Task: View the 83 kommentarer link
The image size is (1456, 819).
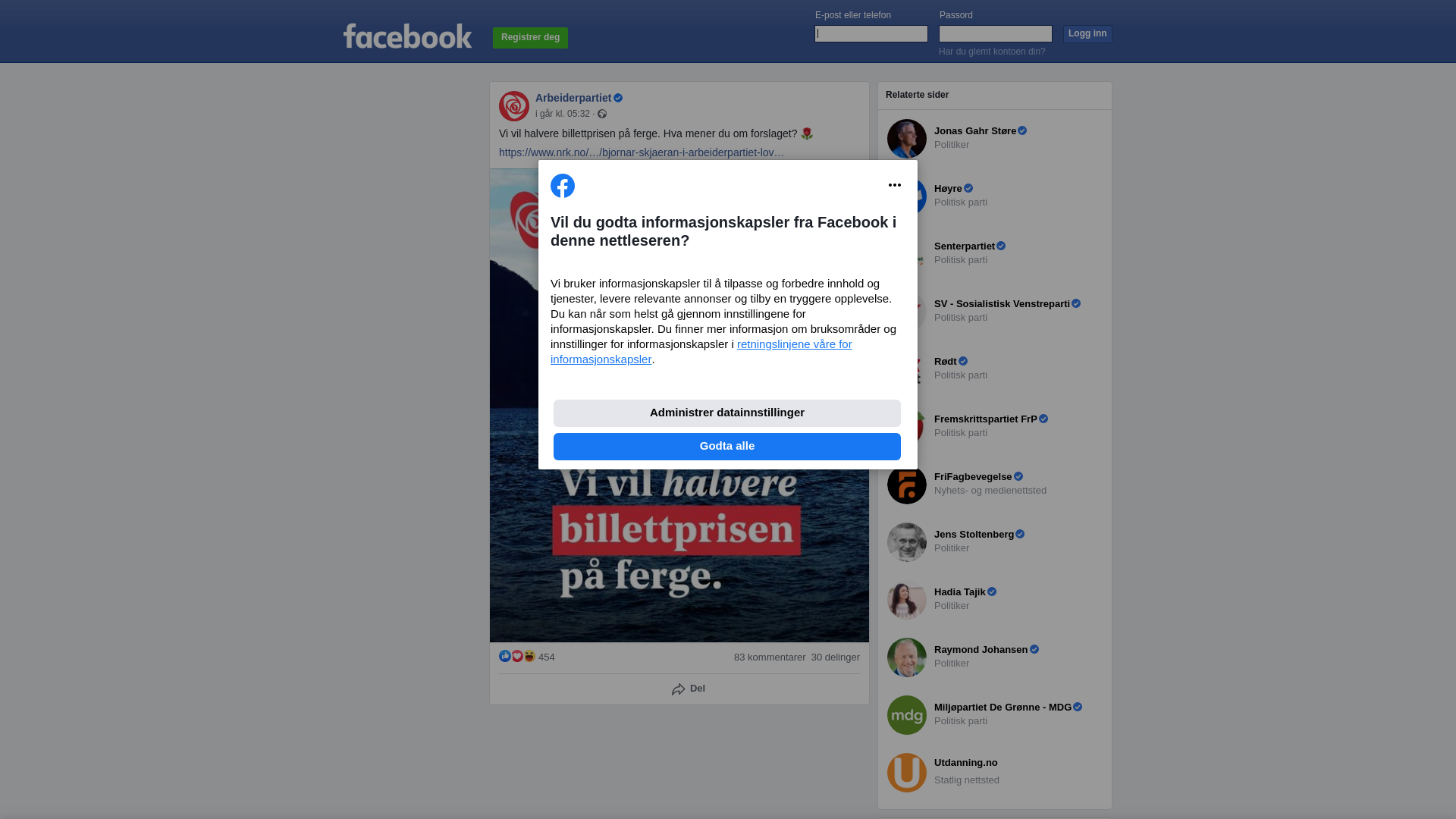Action: tap(770, 657)
